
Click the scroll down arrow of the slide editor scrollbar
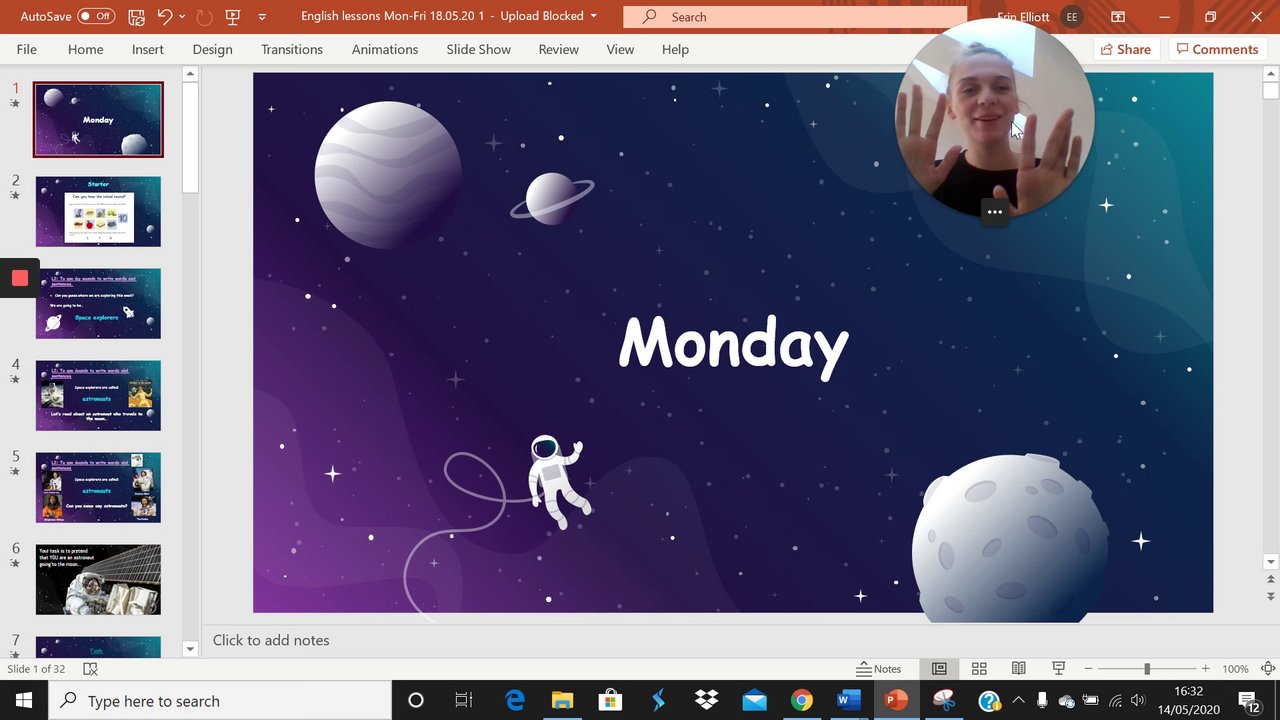(x=1271, y=562)
